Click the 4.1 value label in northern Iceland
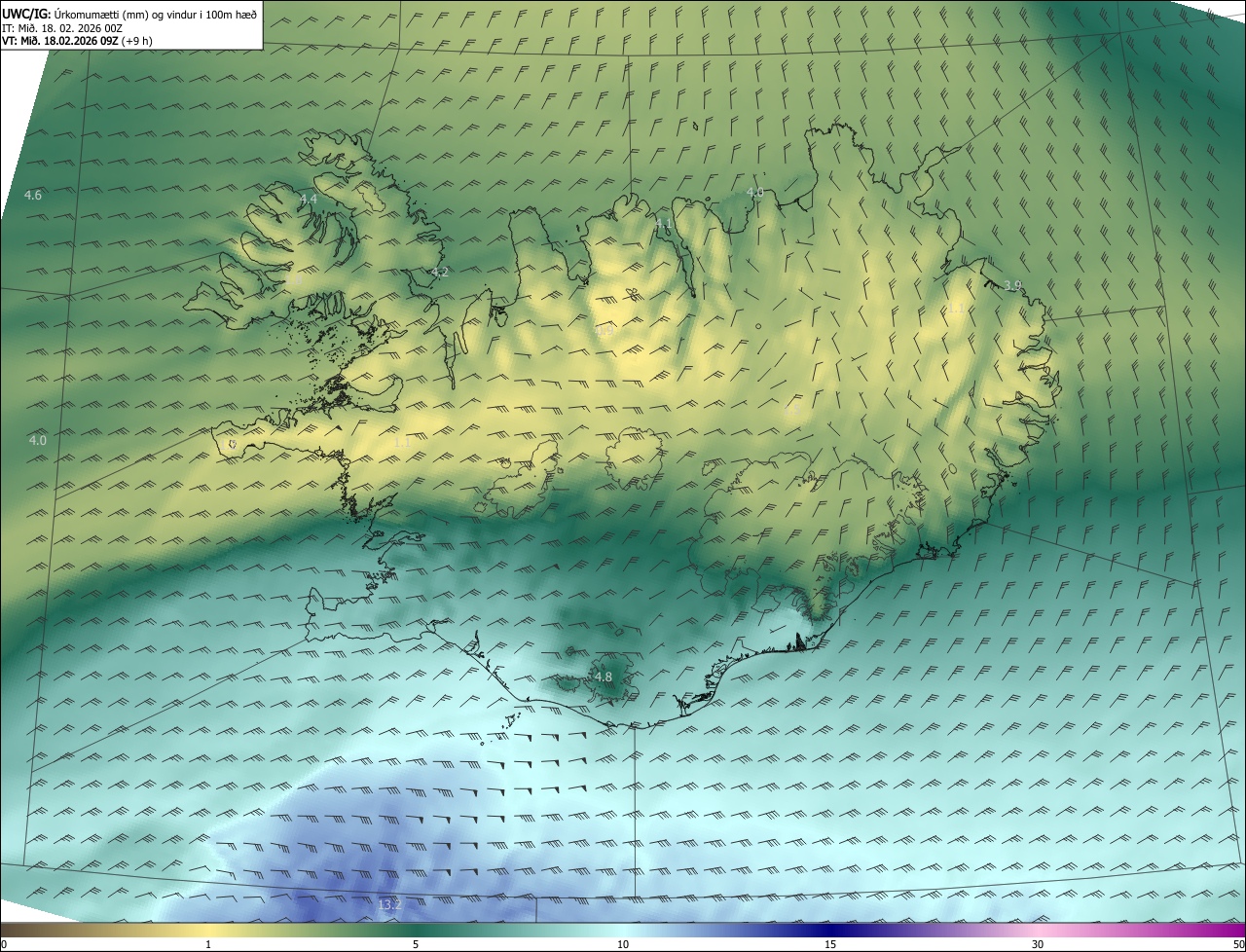 665,224
